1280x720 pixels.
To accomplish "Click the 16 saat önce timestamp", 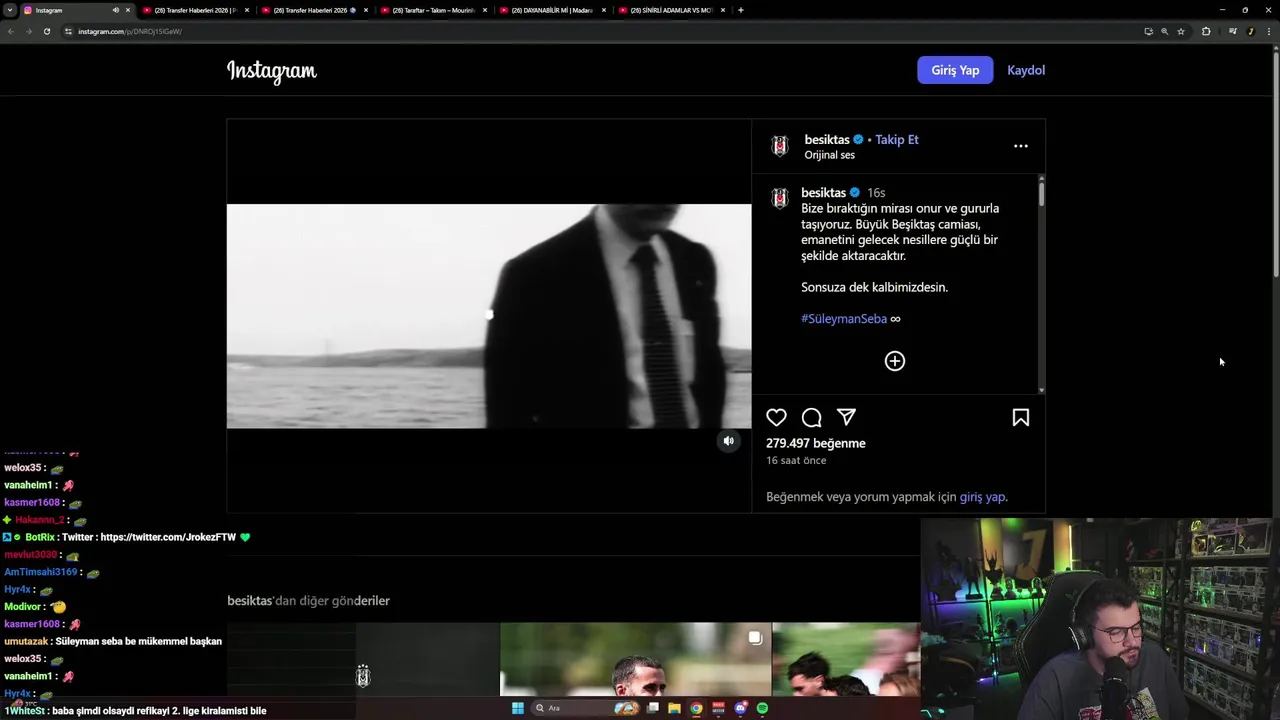I will tap(796, 460).
